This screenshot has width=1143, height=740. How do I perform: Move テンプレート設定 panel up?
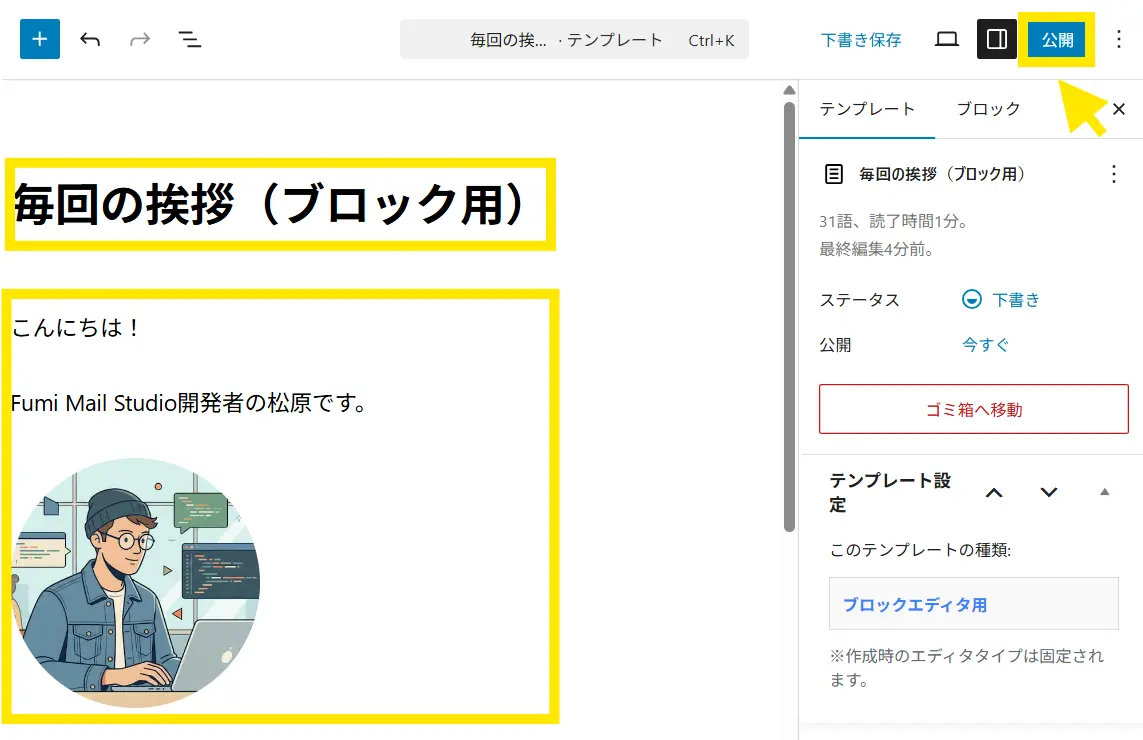coord(994,492)
